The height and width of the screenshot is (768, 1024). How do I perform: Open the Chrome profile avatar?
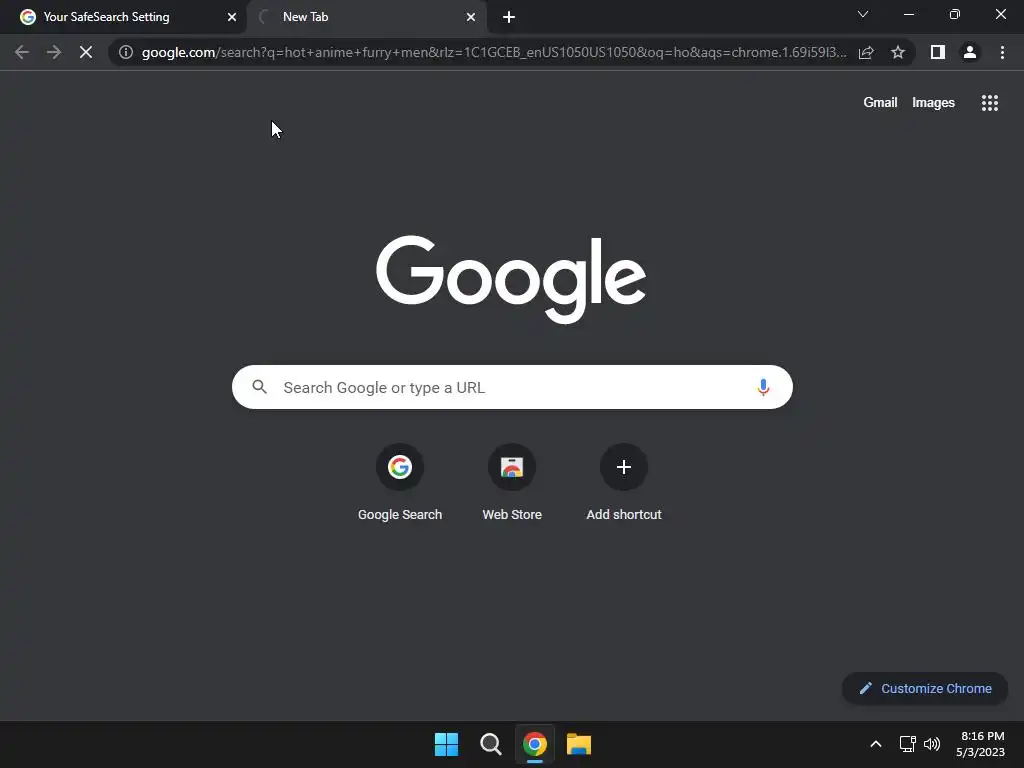pyautogui.click(x=970, y=52)
